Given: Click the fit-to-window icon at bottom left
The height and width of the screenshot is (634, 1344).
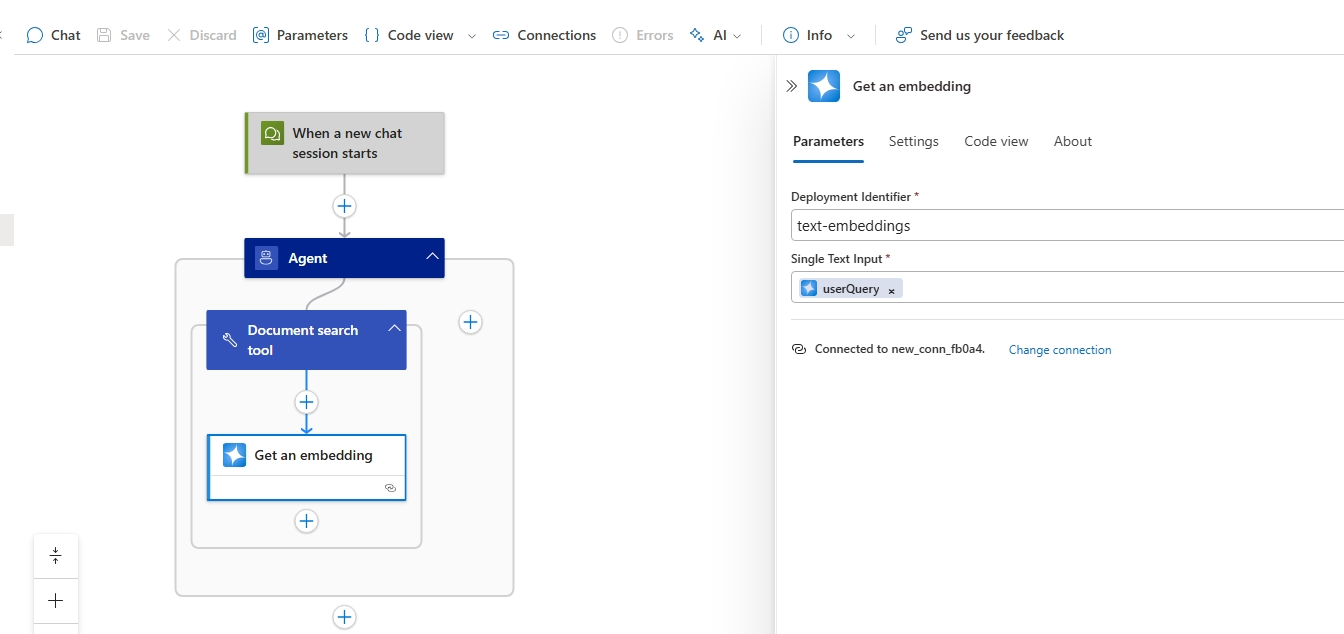Looking at the screenshot, I should point(55,556).
